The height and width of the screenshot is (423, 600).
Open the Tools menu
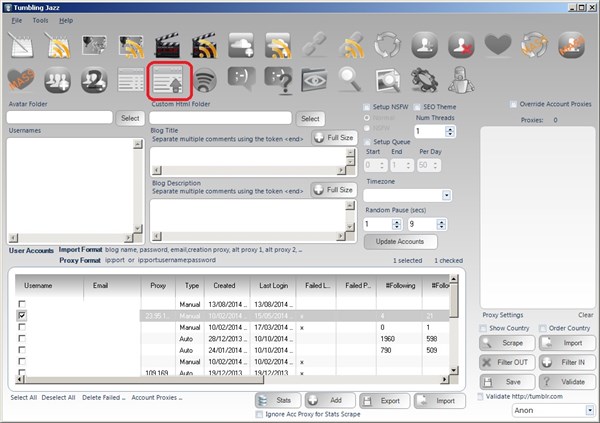point(40,21)
